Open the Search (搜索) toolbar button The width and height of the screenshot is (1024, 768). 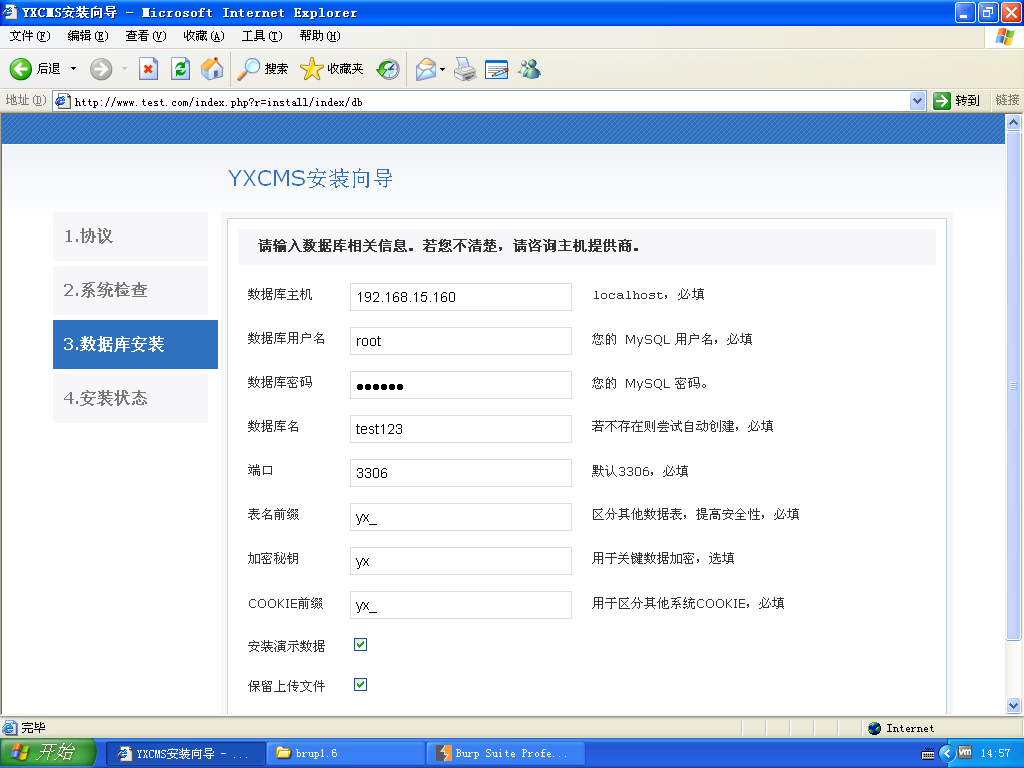click(263, 69)
